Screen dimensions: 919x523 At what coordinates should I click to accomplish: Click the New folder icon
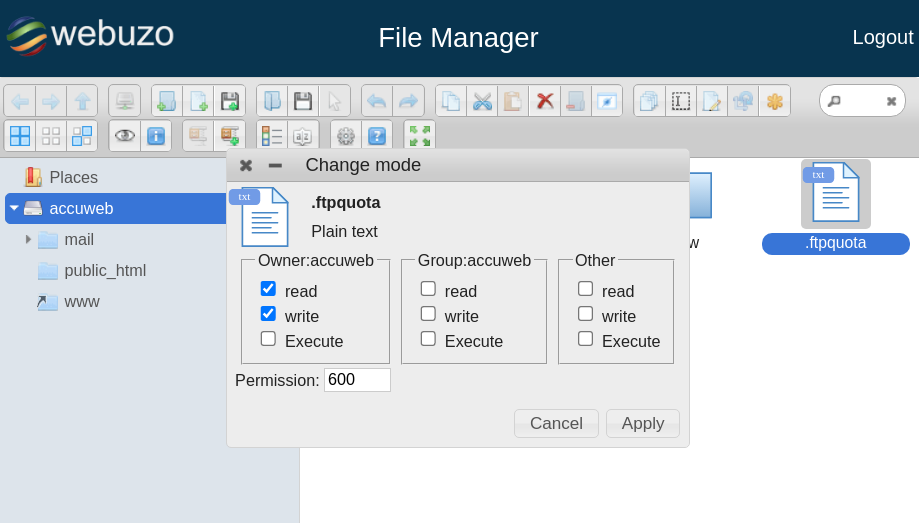click(x=166, y=101)
